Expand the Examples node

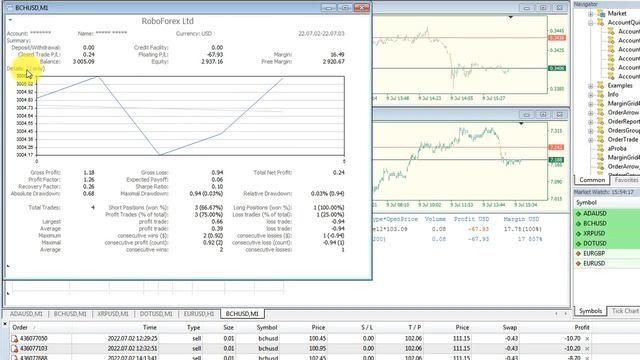click(591, 86)
